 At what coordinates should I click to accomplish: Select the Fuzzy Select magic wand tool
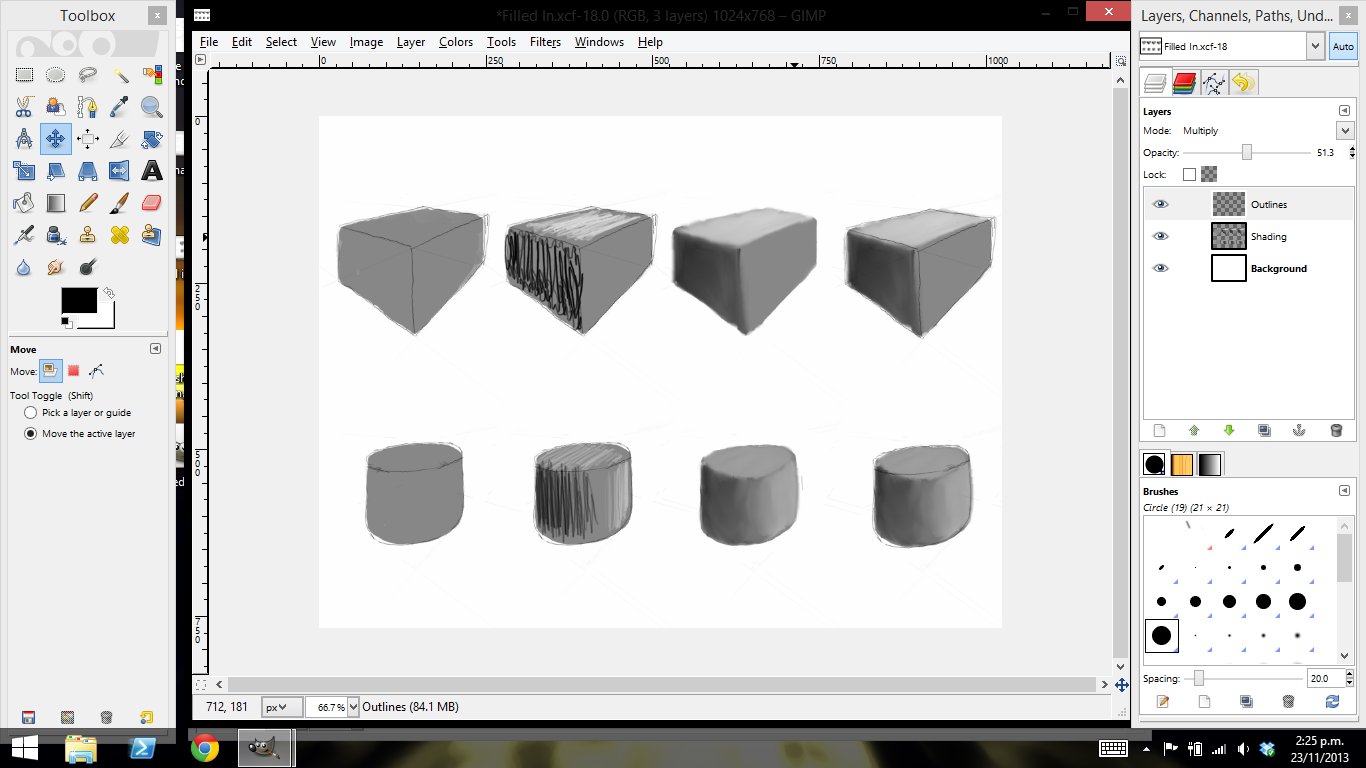coord(120,75)
